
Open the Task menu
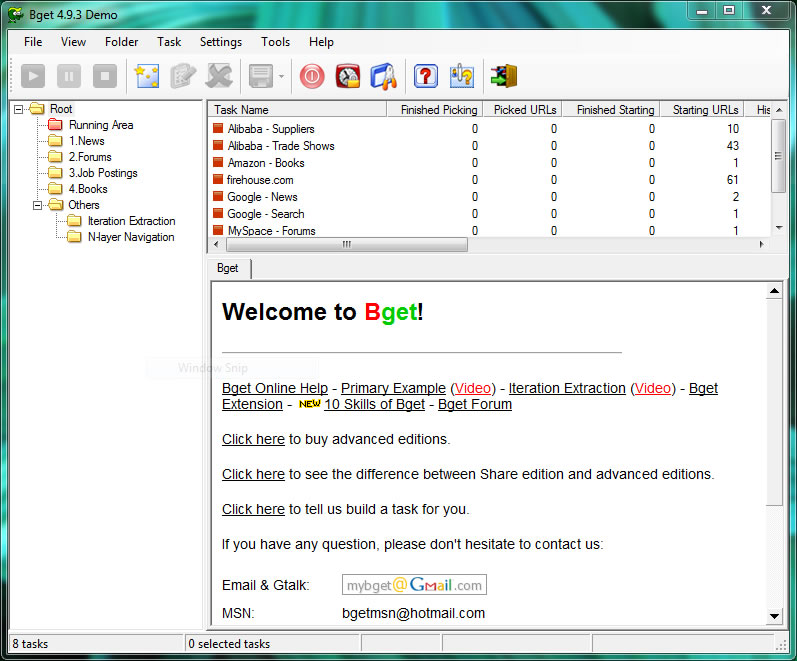[169, 42]
